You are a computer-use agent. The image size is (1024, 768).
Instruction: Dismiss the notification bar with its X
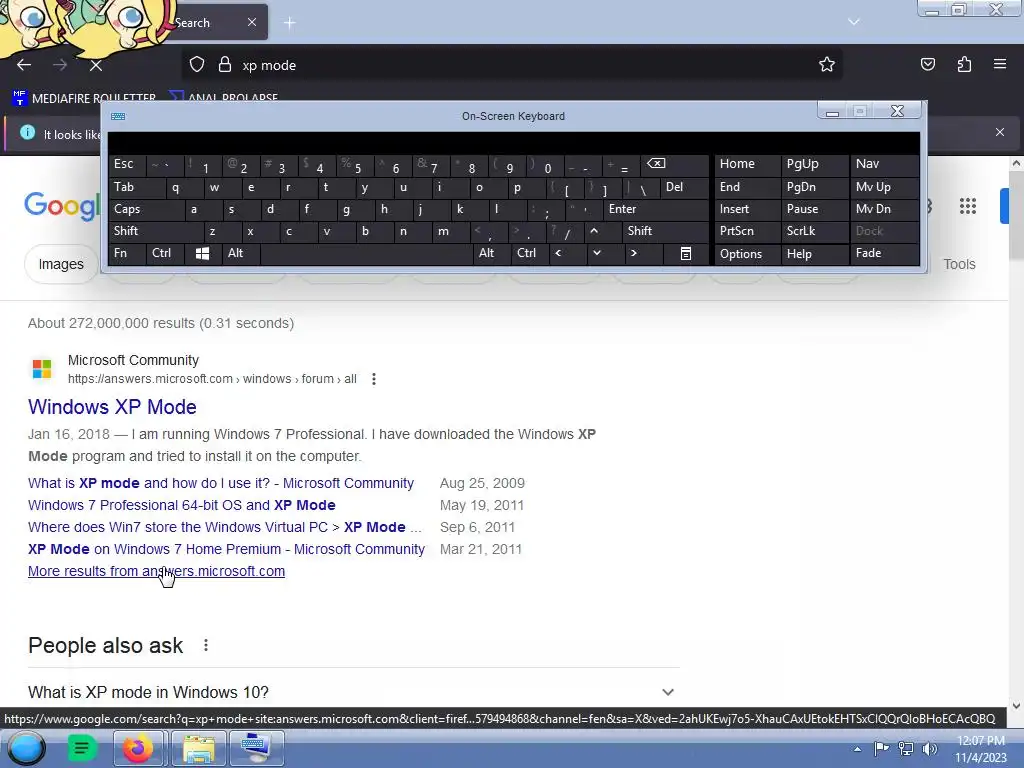coord(999,133)
